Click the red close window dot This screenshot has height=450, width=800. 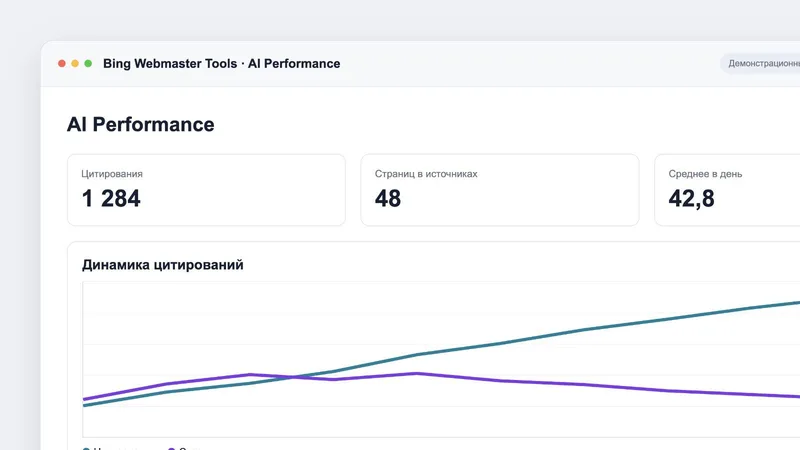point(62,63)
